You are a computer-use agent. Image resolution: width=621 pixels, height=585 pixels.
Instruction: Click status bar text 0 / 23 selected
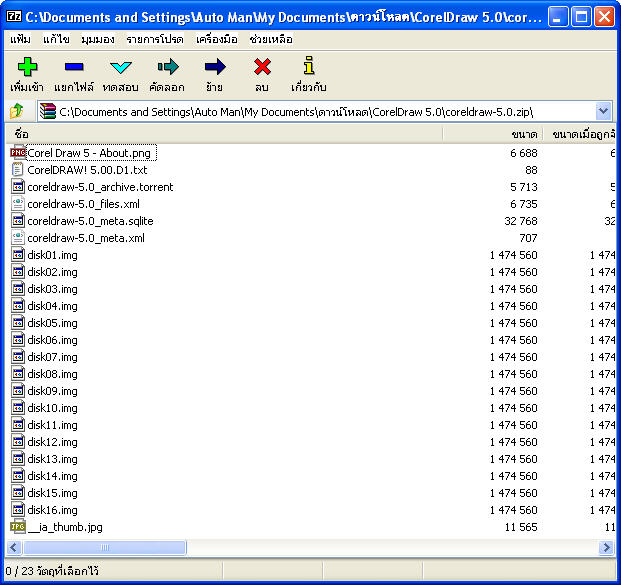(x=52, y=571)
